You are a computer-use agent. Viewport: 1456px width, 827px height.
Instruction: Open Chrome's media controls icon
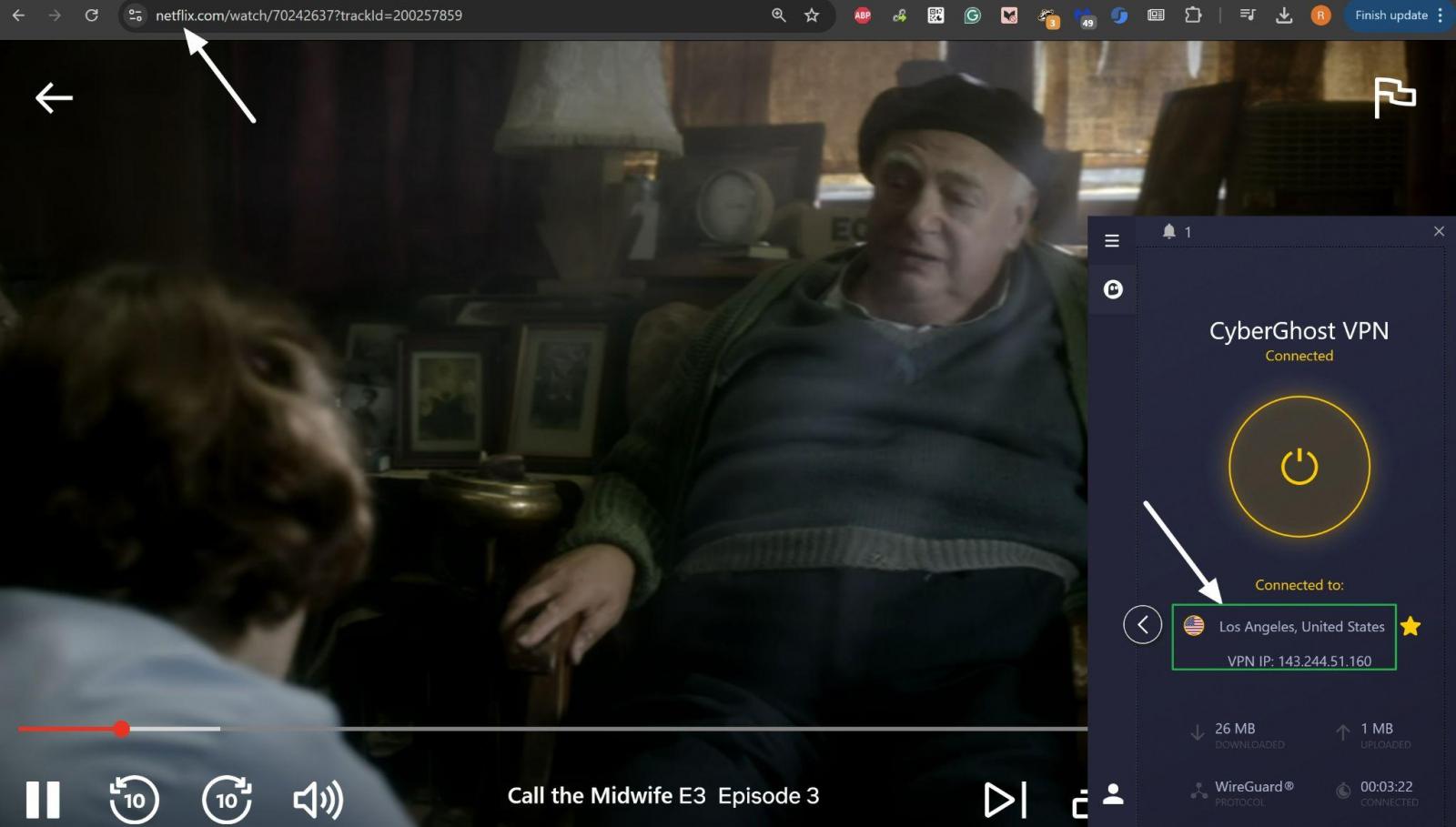click(1248, 15)
